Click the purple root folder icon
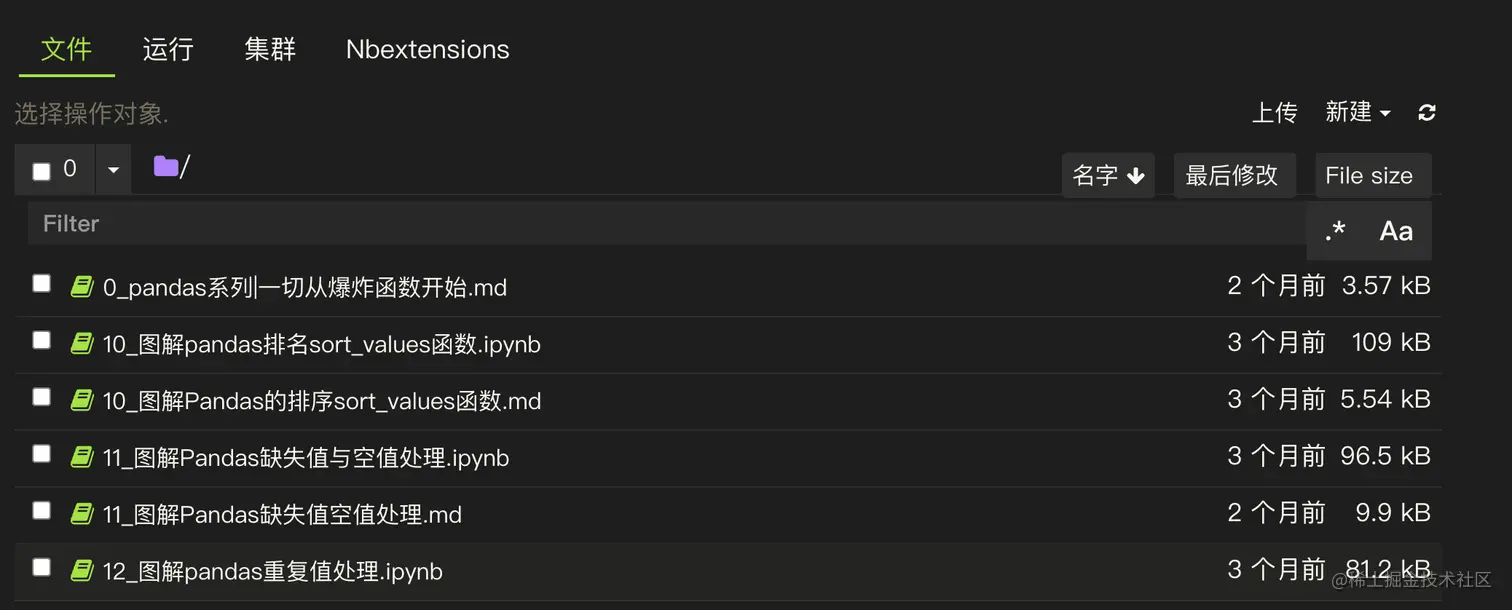 click(x=165, y=166)
